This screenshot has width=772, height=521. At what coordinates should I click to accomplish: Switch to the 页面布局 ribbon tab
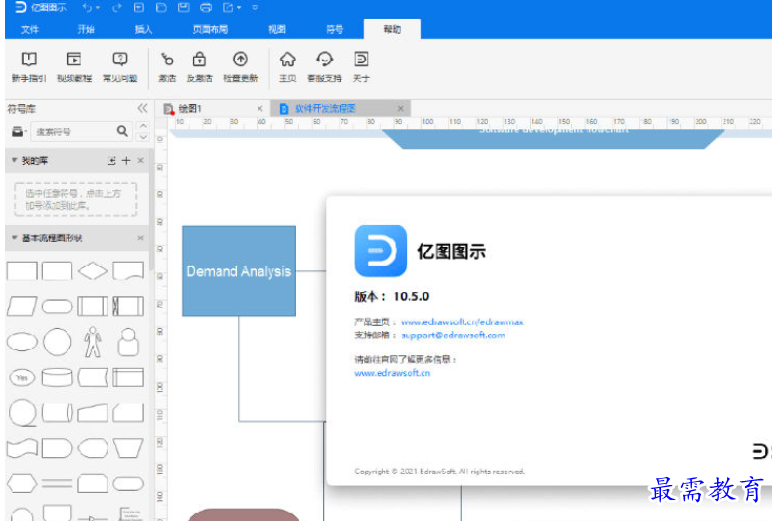click(210, 30)
